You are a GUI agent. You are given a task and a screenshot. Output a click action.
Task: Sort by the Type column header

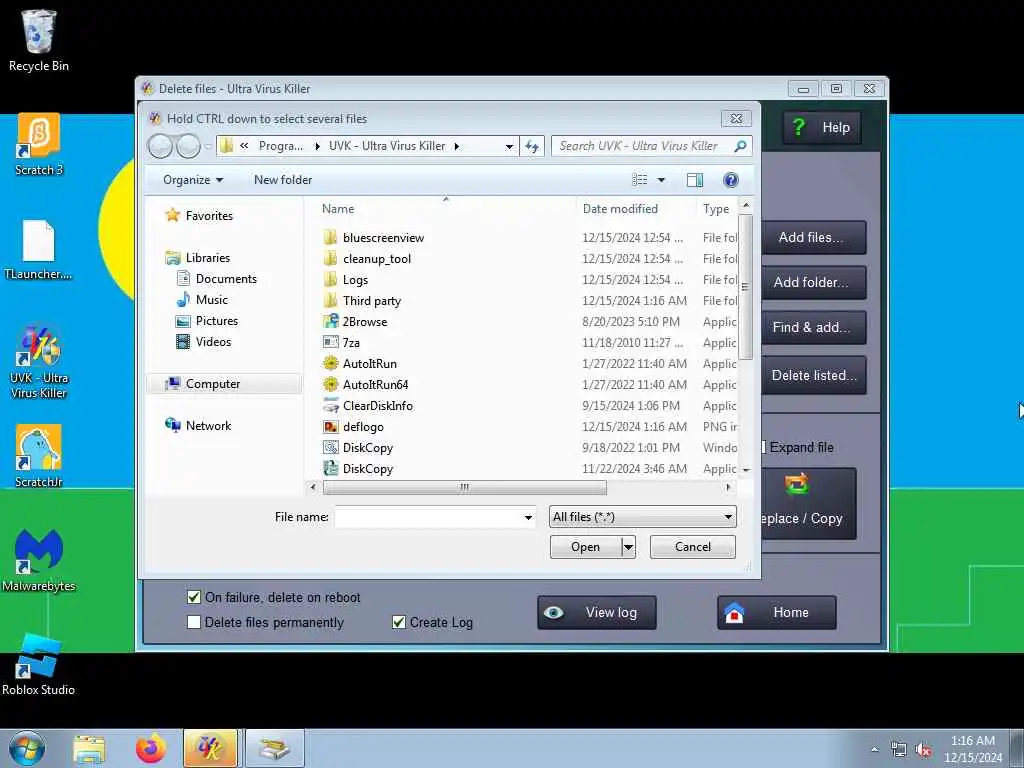point(716,209)
